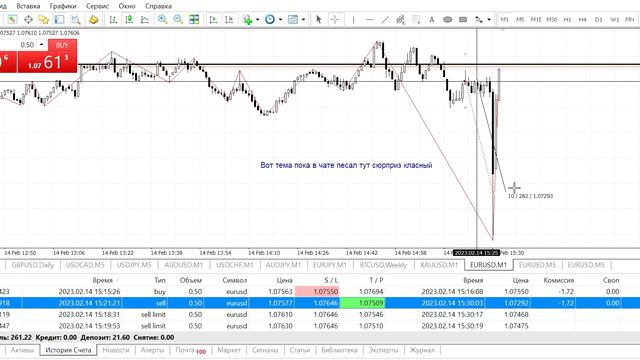The image size is (640, 360).
Task: Select the rectangle drawing tool
Action: click(463, 19)
